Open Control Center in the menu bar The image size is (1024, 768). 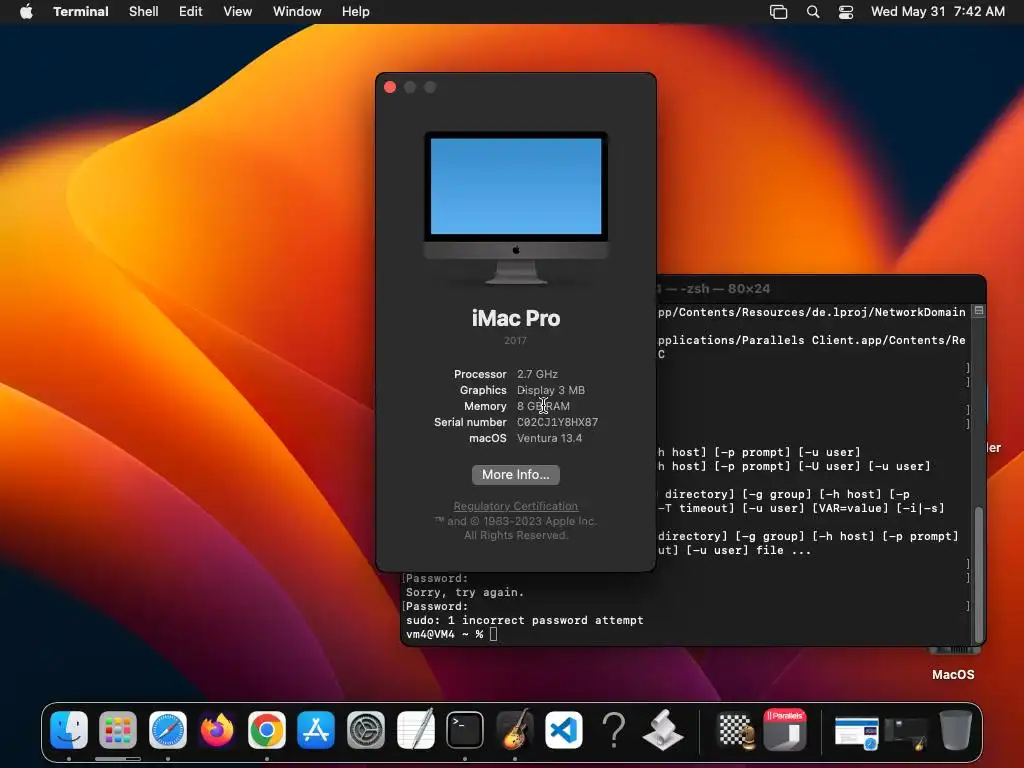(x=846, y=12)
